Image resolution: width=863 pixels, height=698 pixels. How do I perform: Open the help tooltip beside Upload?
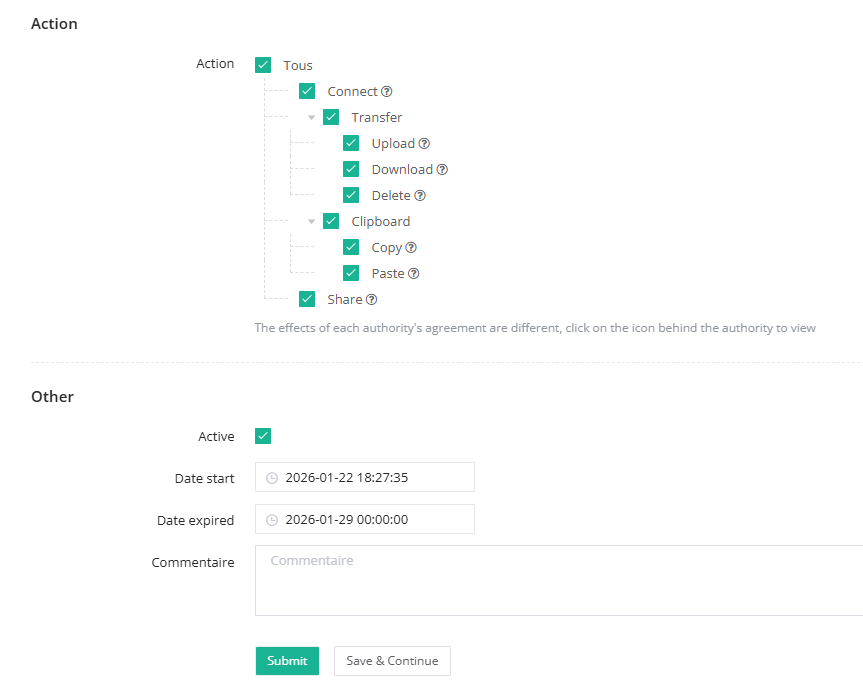[424, 144]
